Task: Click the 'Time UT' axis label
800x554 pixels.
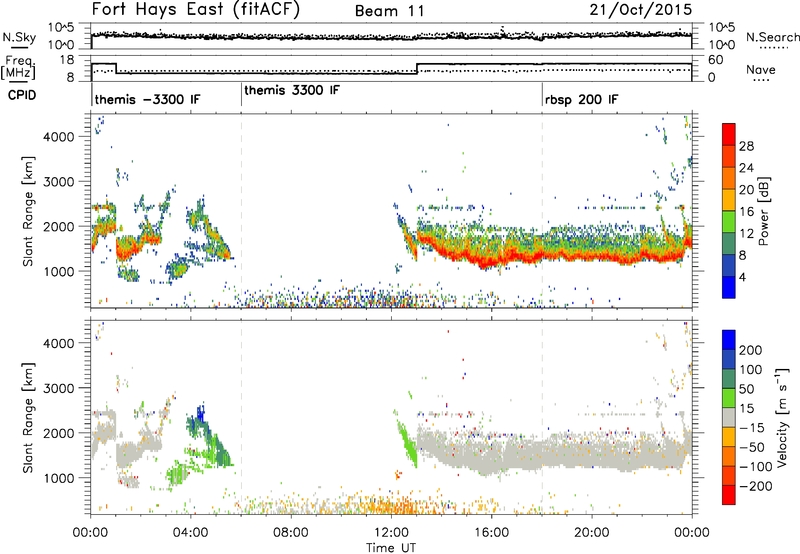Action: [391, 547]
